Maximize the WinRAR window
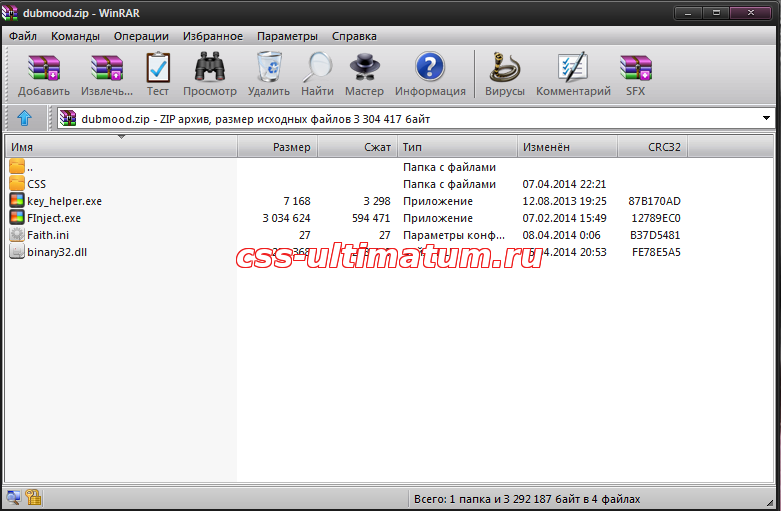This screenshot has width=781, height=511. click(716, 13)
